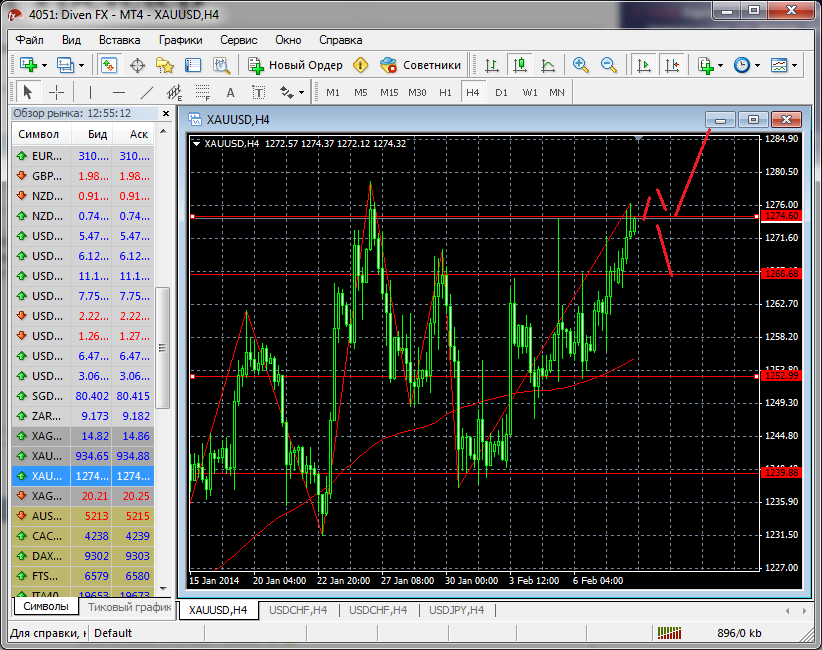The image size is (822, 650).
Task: Switch chart to Bar Chart icon
Action: click(x=492, y=65)
